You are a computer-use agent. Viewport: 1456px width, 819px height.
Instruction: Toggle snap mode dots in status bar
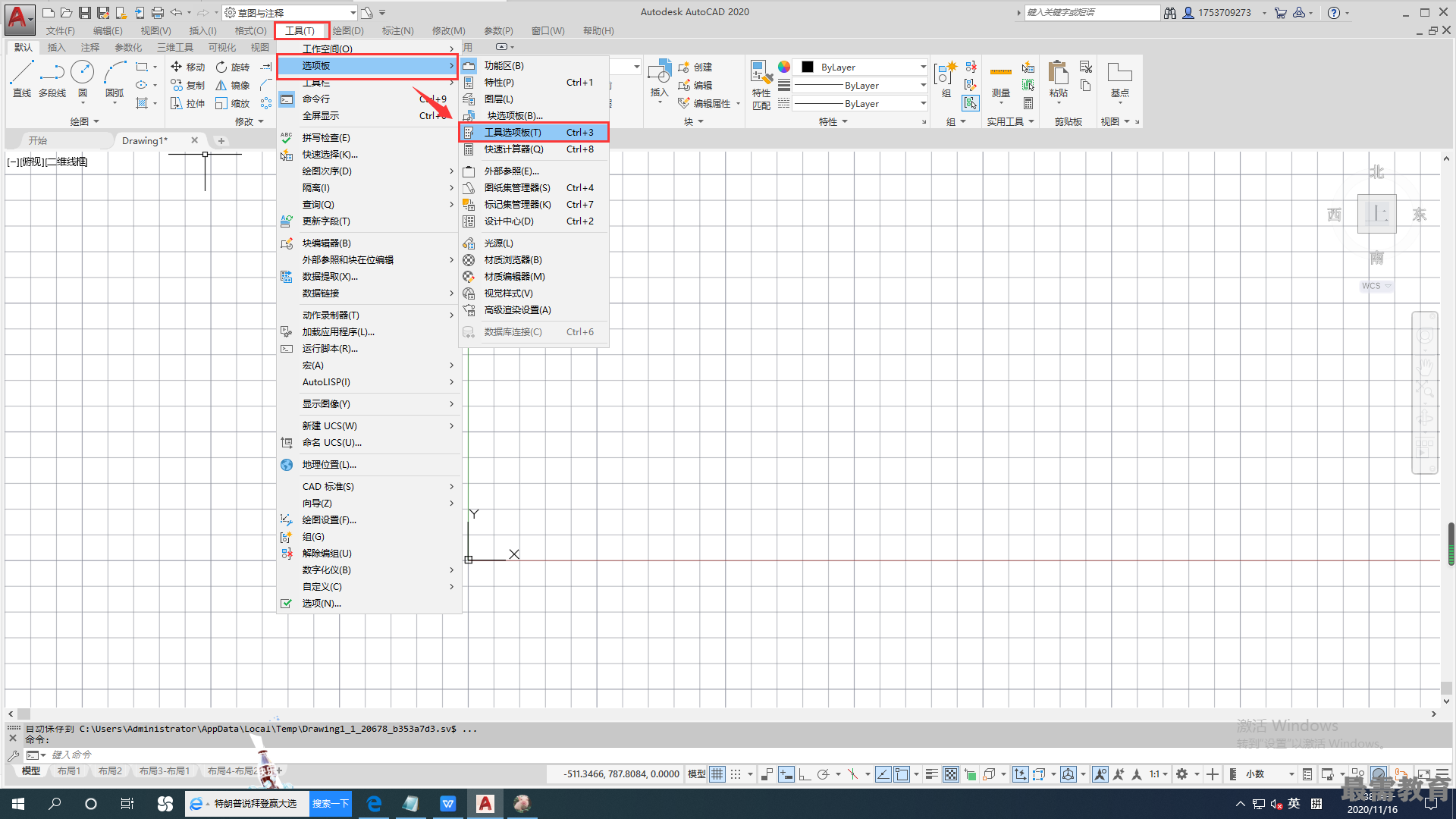click(736, 774)
